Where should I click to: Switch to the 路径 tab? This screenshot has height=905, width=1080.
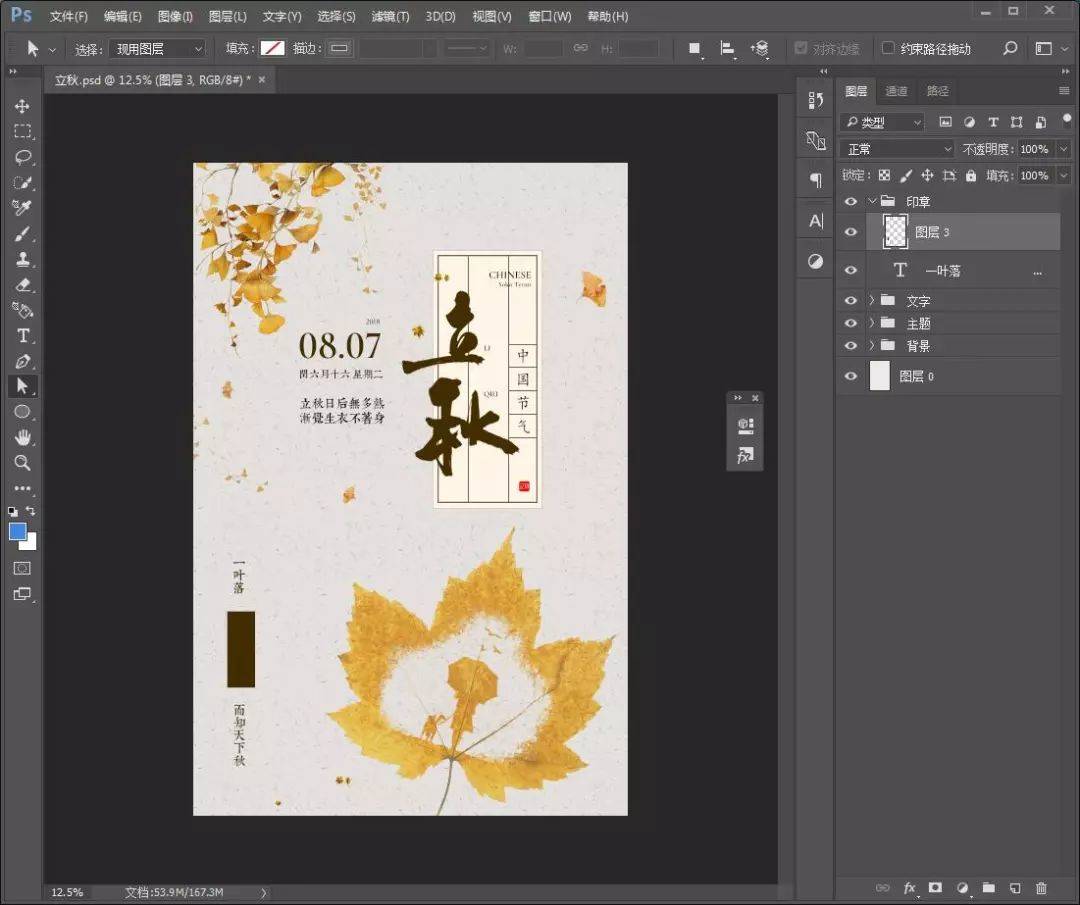point(937,91)
